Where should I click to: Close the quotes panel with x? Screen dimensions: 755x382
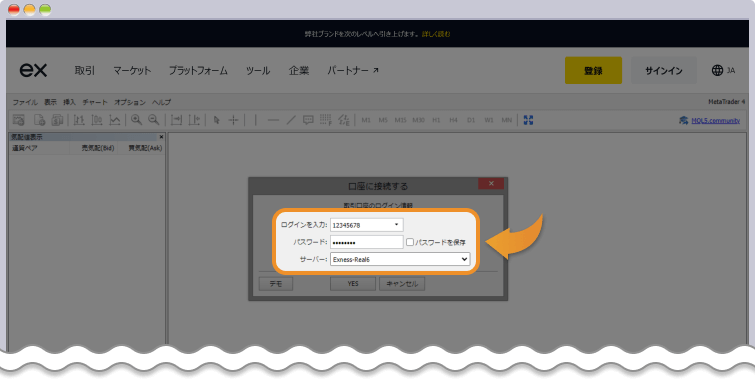point(161,137)
